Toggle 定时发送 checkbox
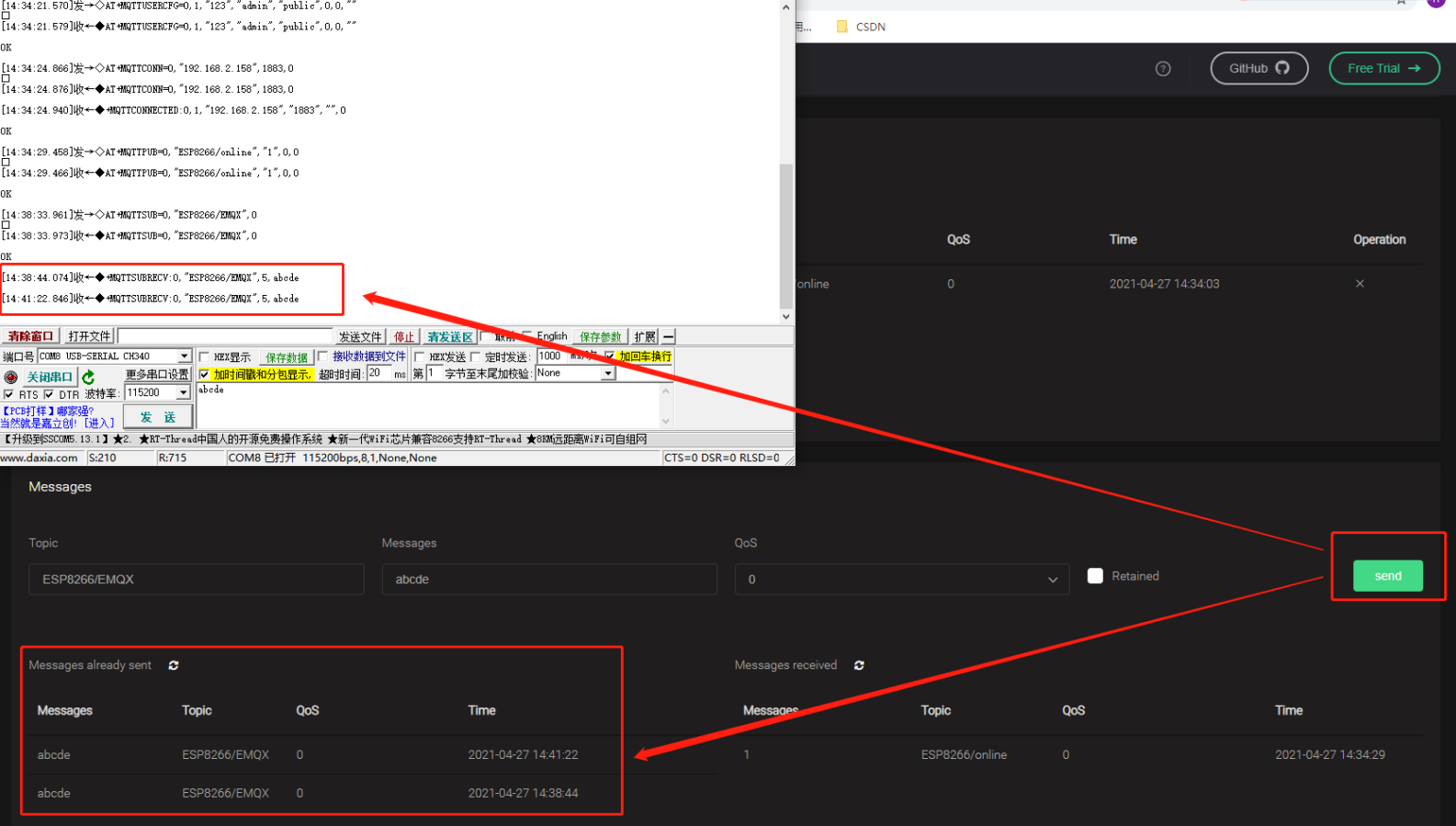Image resolution: width=1456 pixels, height=826 pixels. point(475,357)
